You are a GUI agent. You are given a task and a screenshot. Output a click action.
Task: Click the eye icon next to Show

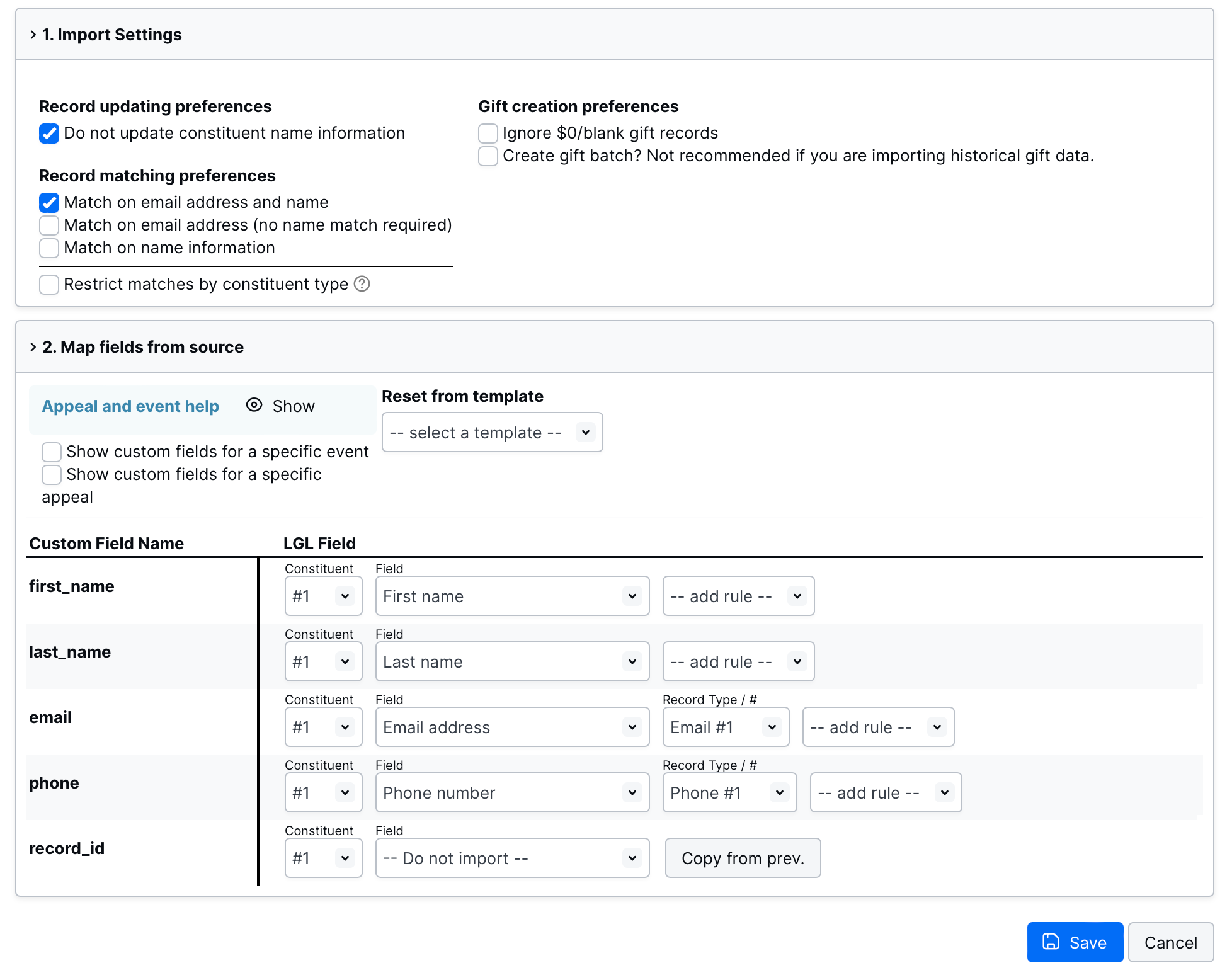tap(254, 405)
